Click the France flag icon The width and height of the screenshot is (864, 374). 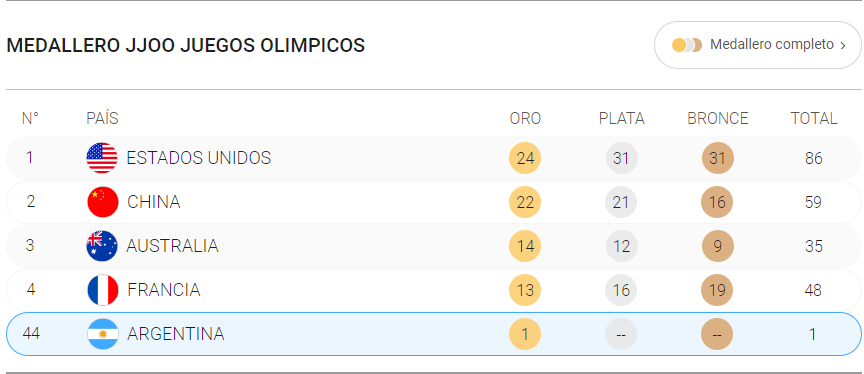pyautogui.click(x=102, y=290)
